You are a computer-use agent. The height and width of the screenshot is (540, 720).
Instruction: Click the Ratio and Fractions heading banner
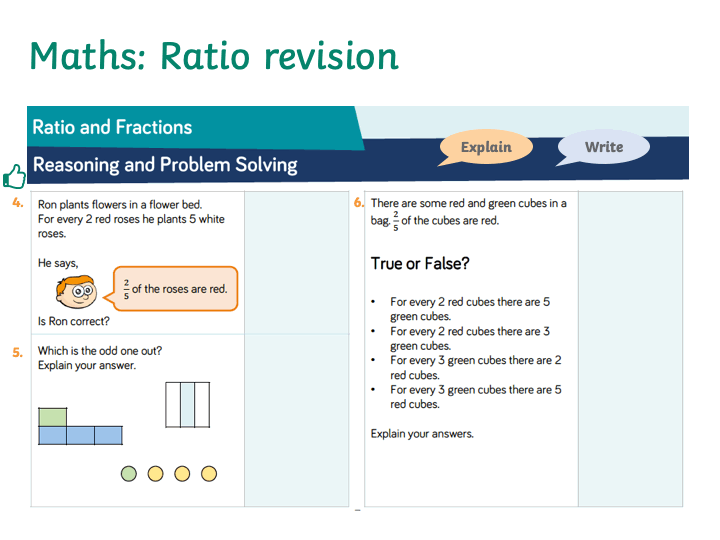tap(195, 128)
